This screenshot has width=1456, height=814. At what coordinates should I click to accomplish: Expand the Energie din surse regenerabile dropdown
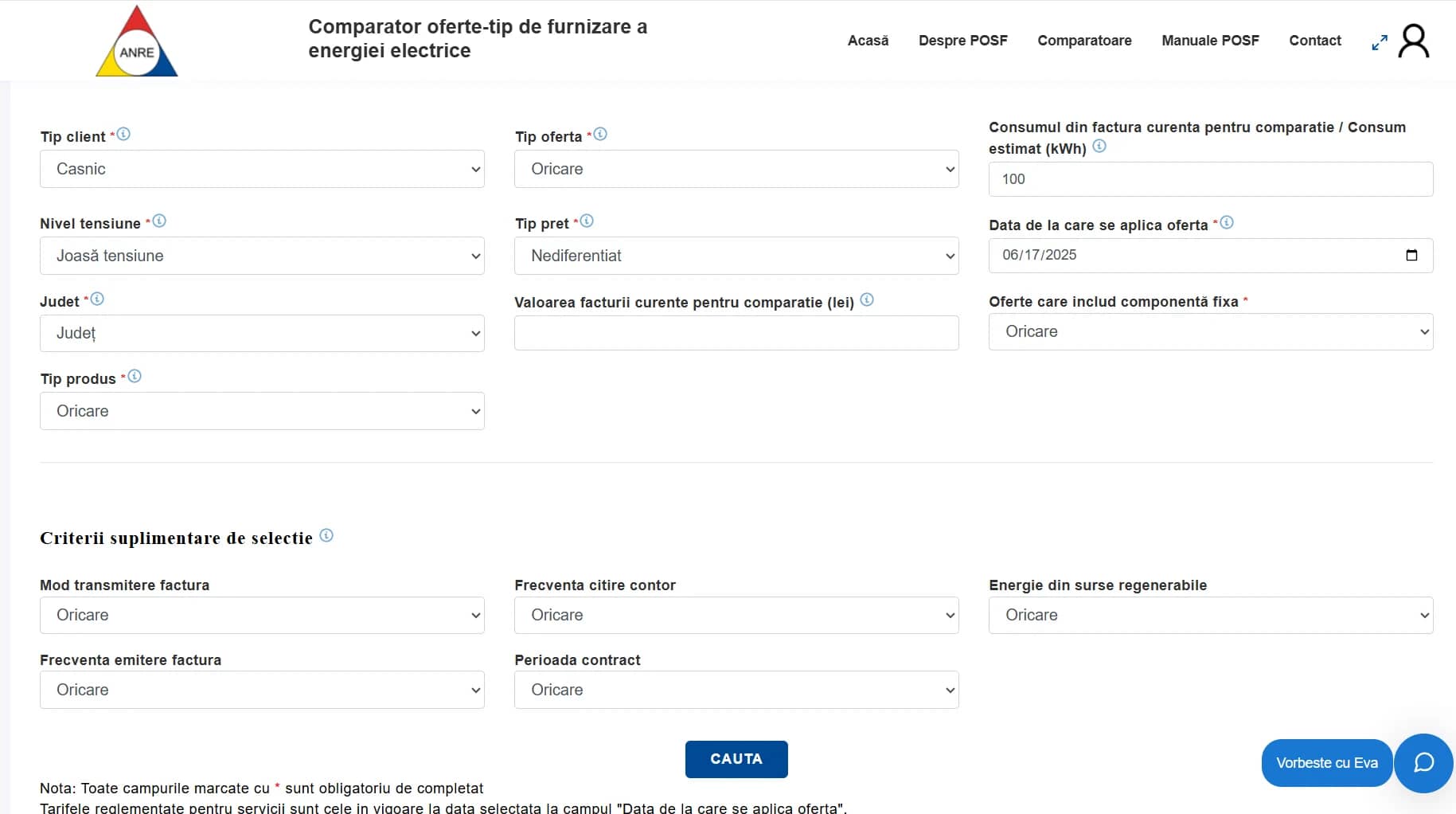tap(1211, 615)
